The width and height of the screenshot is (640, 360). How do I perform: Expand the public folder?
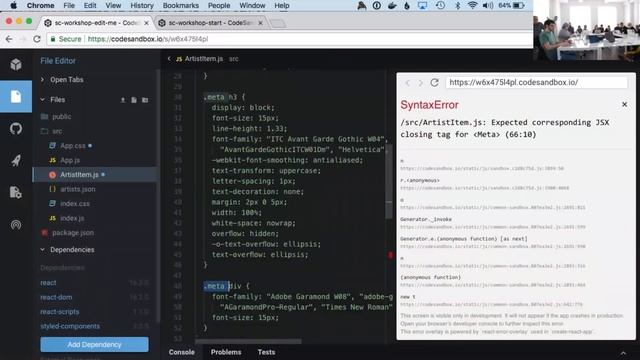pos(56,117)
